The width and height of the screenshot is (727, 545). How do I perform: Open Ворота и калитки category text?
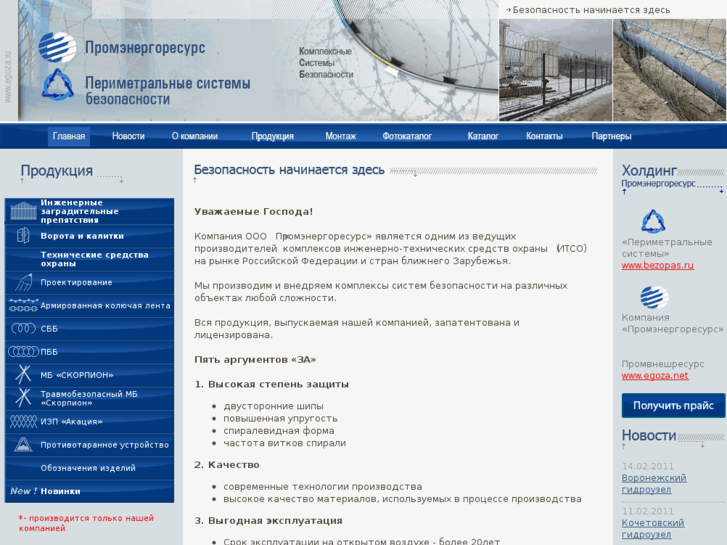pos(82,236)
